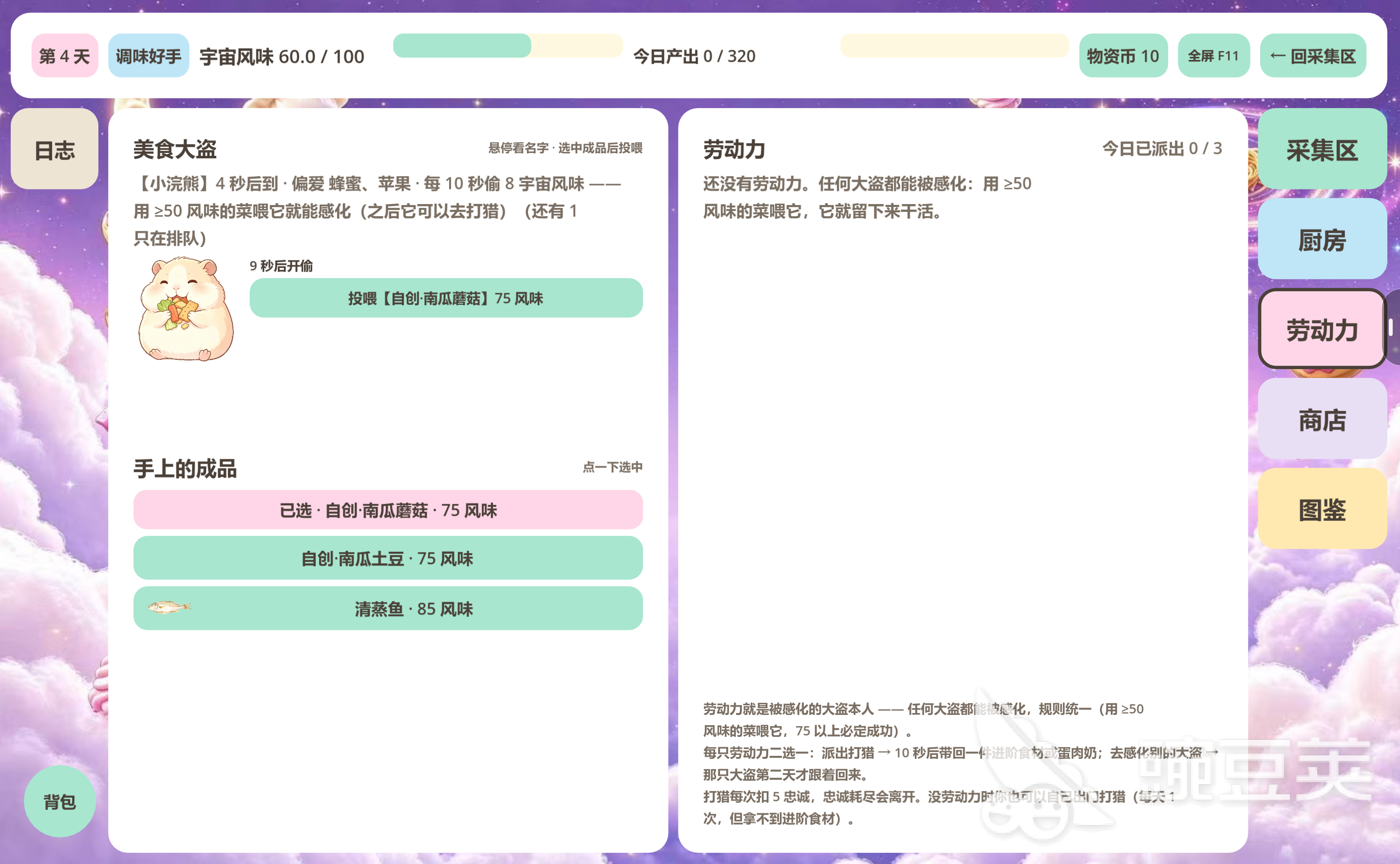Click the 劳动力 panel heading
The width and height of the screenshot is (1400, 864).
(x=734, y=149)
